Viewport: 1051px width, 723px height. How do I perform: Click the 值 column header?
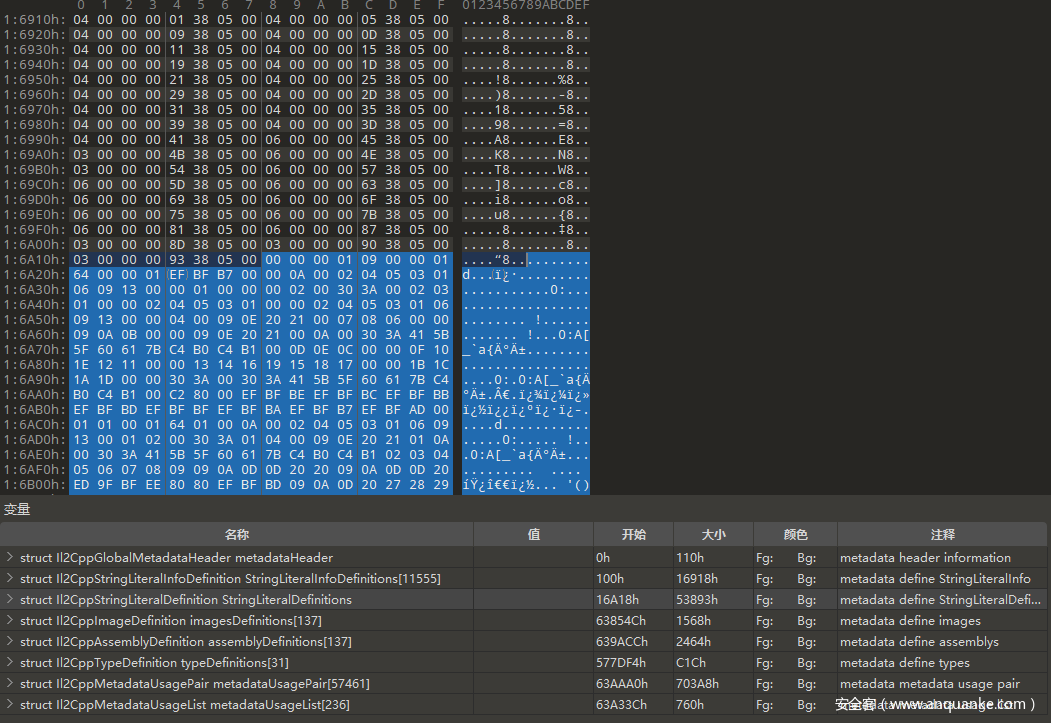pyautogui.click(x=533, y=535)
